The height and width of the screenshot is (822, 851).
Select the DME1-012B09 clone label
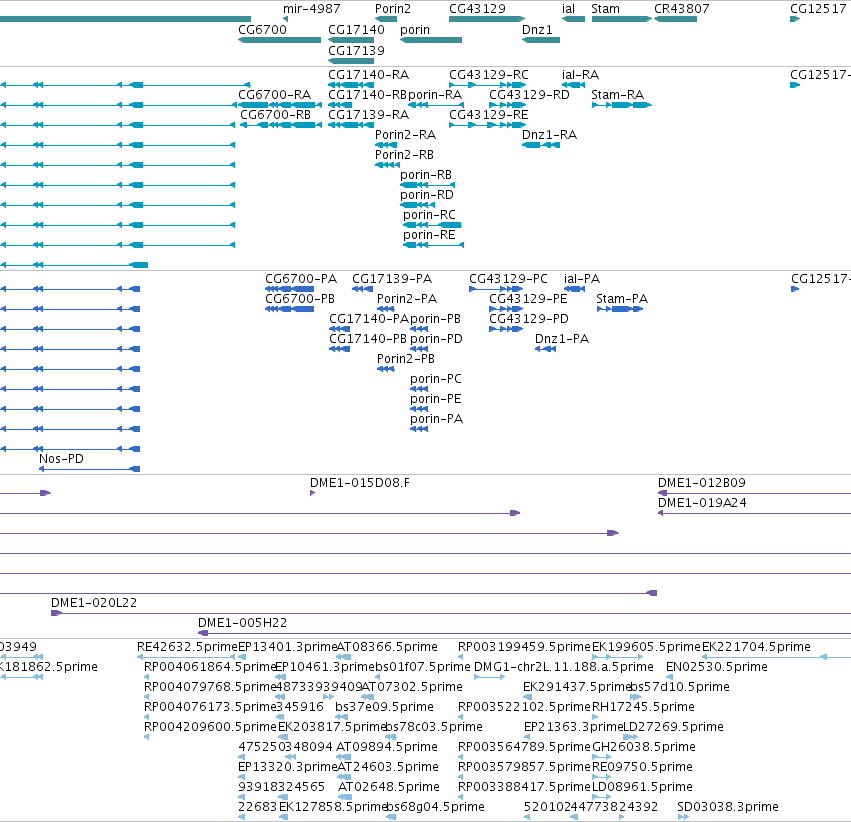701,483
